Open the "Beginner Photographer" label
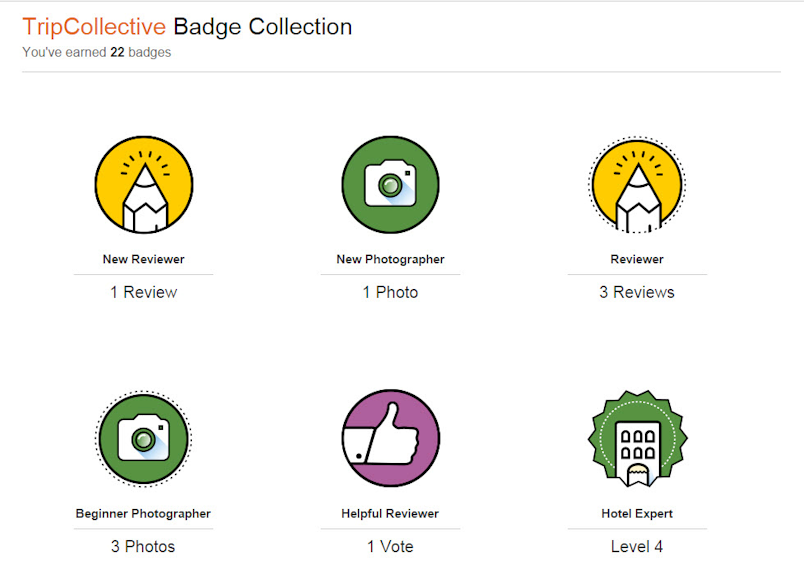The image size is (804, 581). pyautogui.click(x=143, y=513)
